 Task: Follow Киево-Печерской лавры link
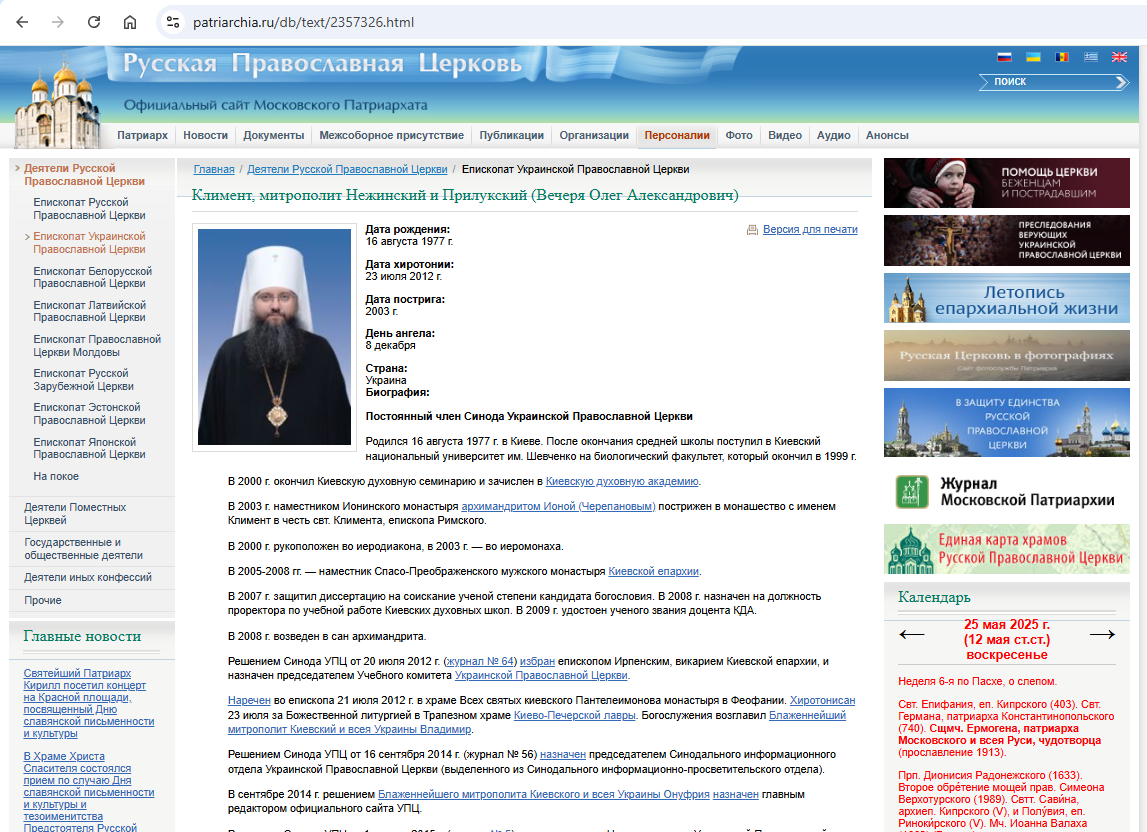point(574,716)
